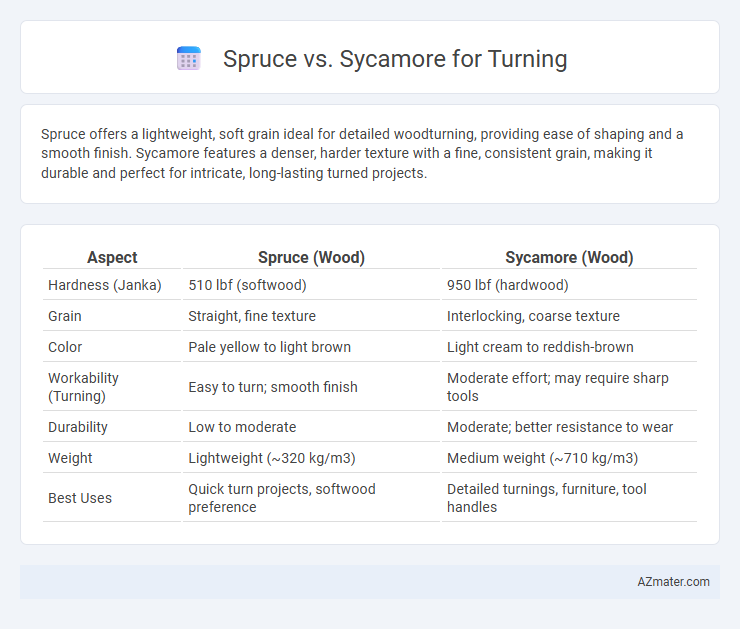Screen dimensions: 740x629
Task: Select the 'Straight, fine texture' cell
Action: [x=311, y=316]
